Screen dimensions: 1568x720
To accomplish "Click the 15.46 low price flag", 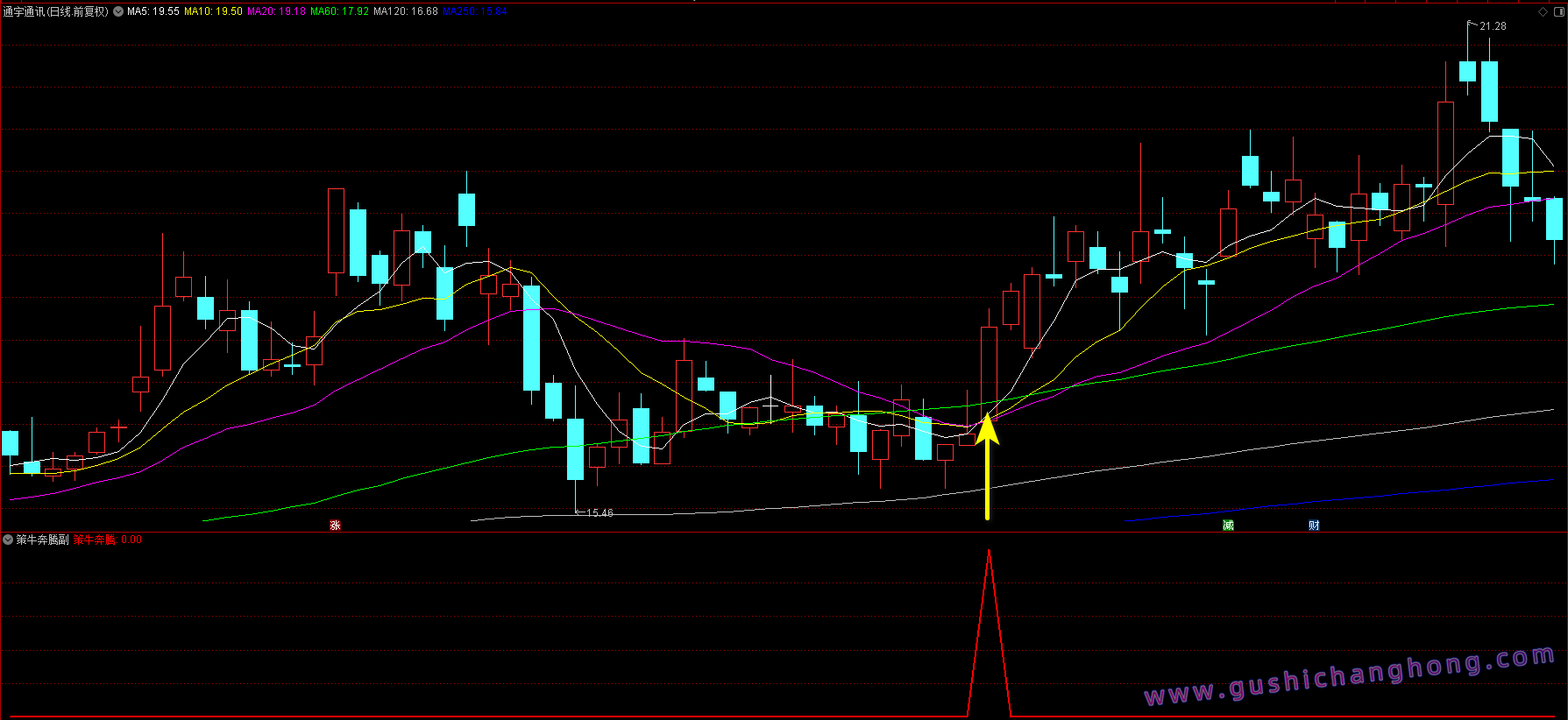I will (599, 513).
